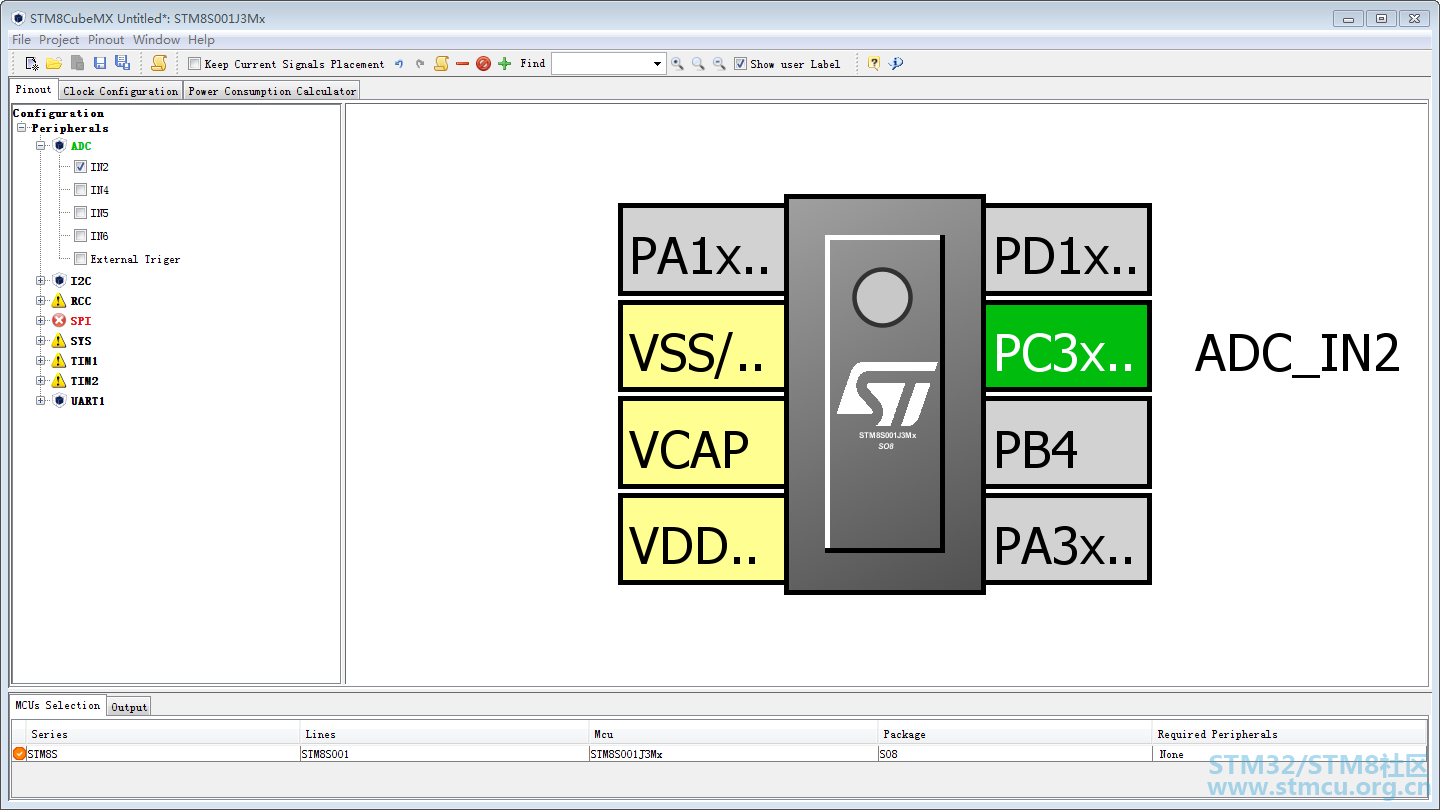Check the ADC IN6 checkbox
This screenshot has width=1440, height=810.
point(80,236)
